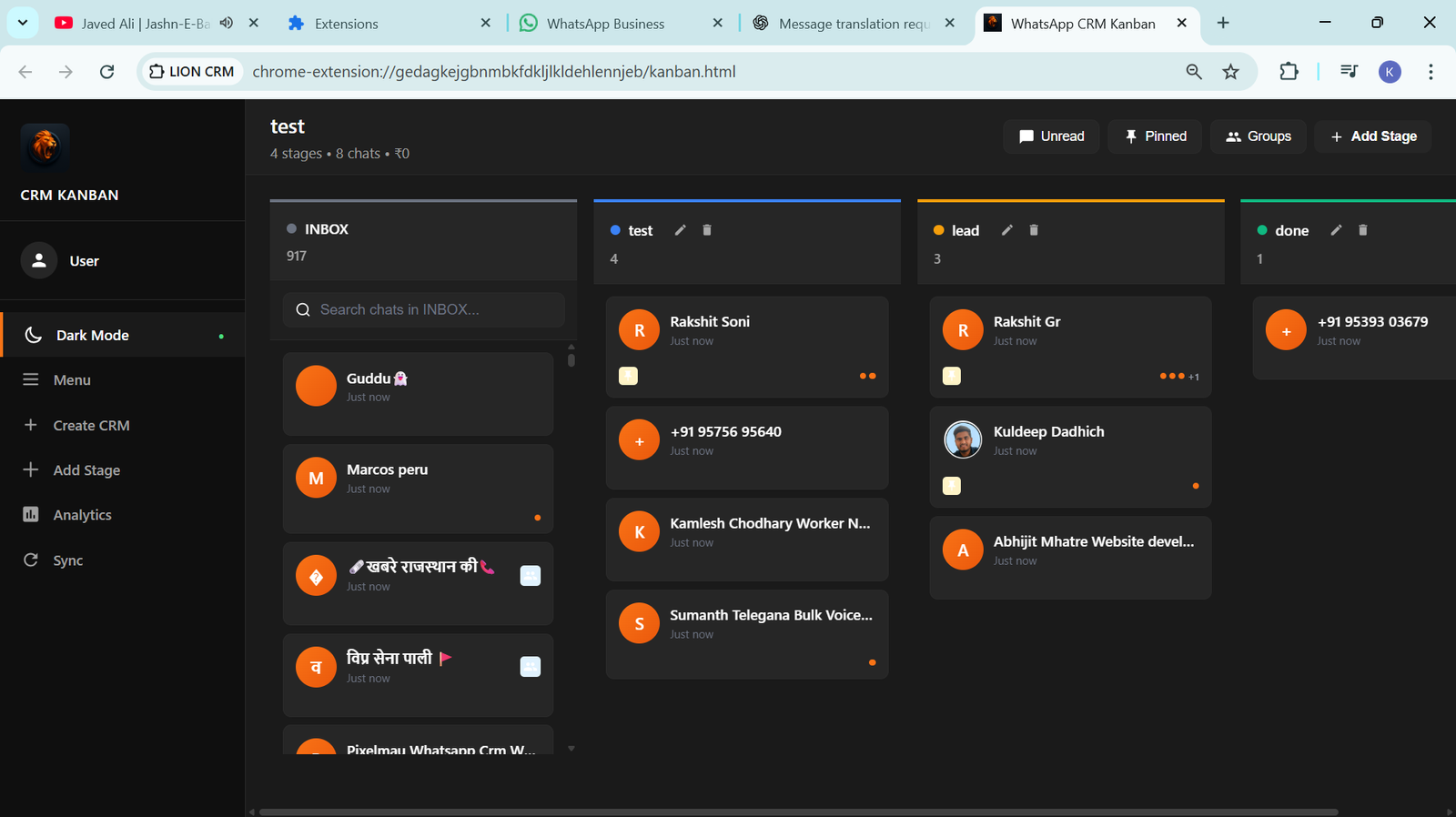Image resolution: width=1456 pixels, height=817 pixels.
Task: Open the tab search dropdown arrow
Action: pyautogui.click(x=23, y=23)
